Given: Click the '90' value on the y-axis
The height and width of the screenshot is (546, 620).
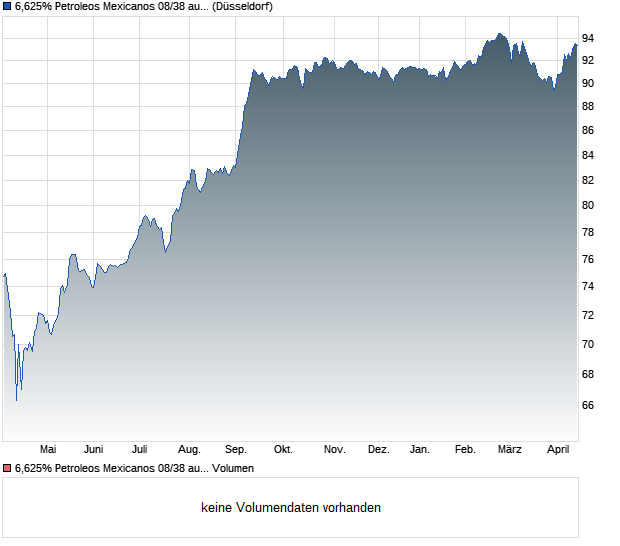Looking at the screenshot, I should (x=588, y=83).
